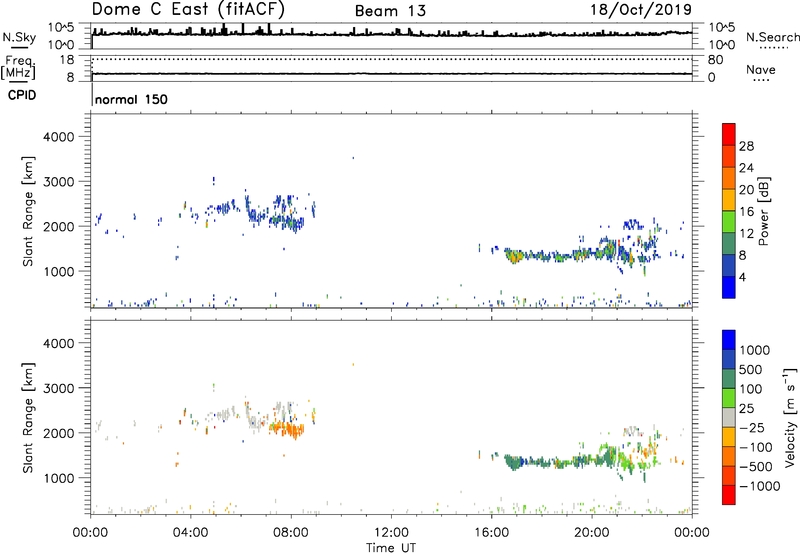Click dotted N.Search legend line sample
The image size is (800, 554).
click(x=773, y=48)
